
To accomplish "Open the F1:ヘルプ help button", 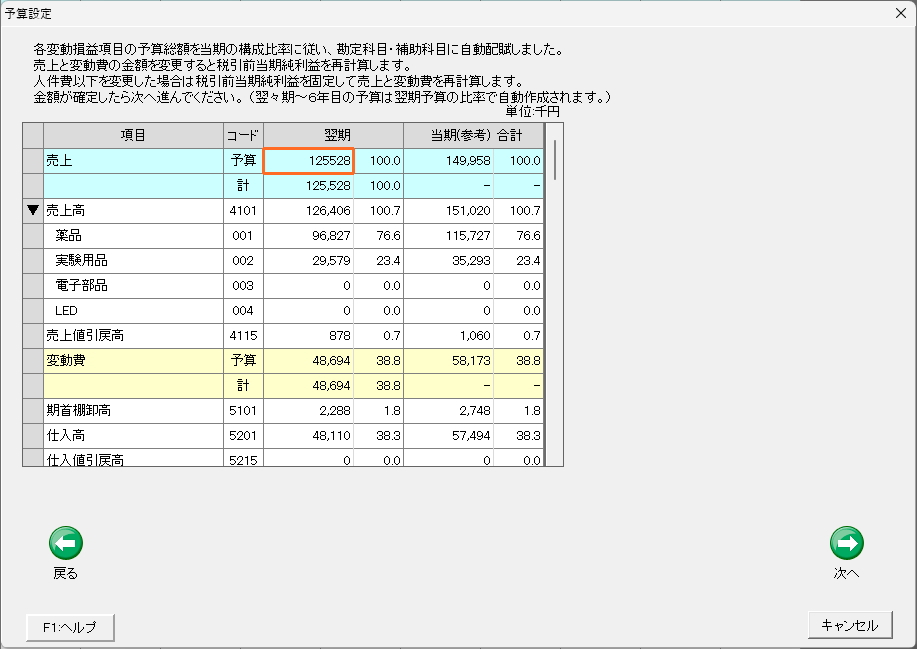I will [70, 627].
